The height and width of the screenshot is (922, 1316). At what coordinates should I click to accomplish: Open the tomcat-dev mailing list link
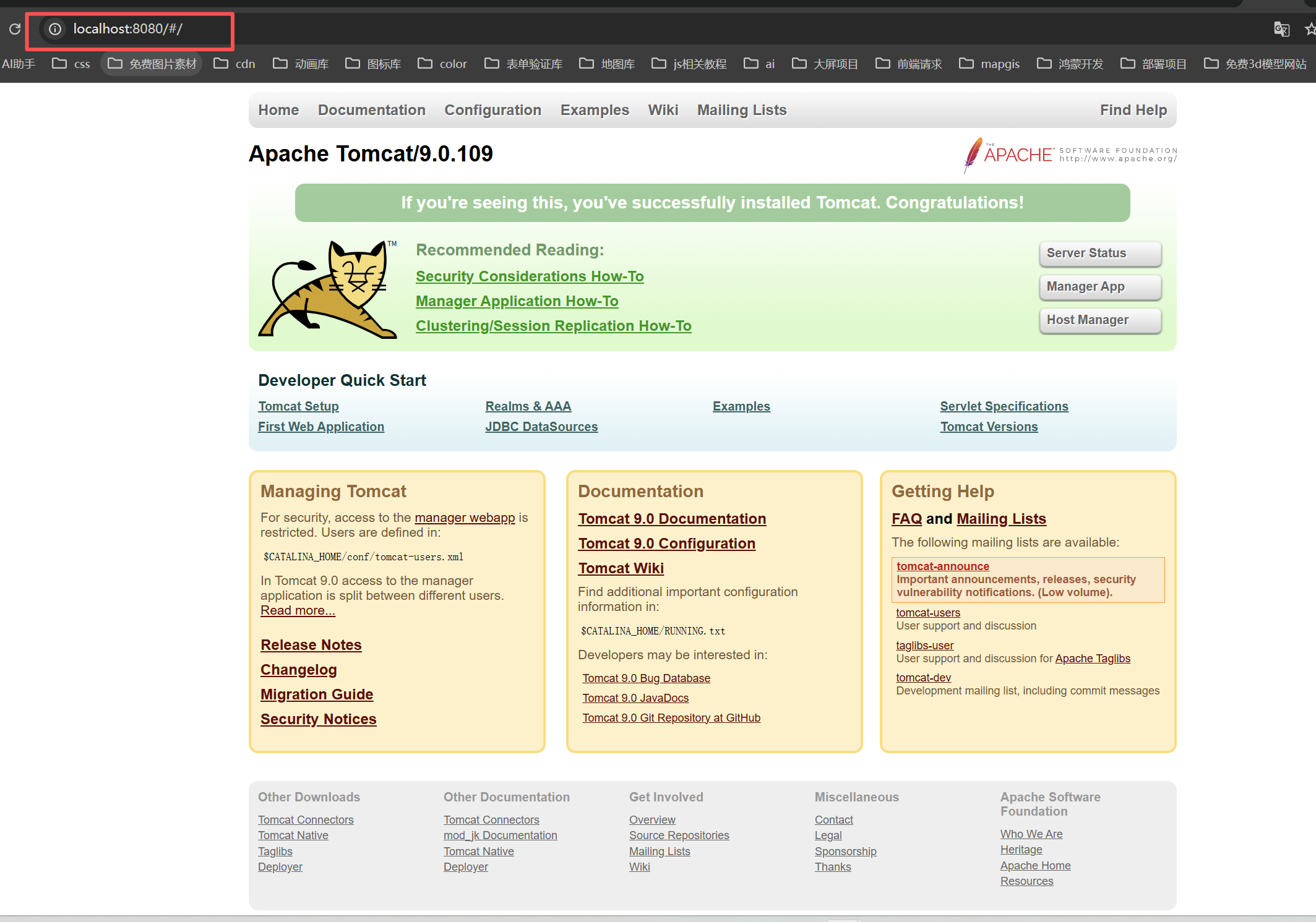point(924,678)
